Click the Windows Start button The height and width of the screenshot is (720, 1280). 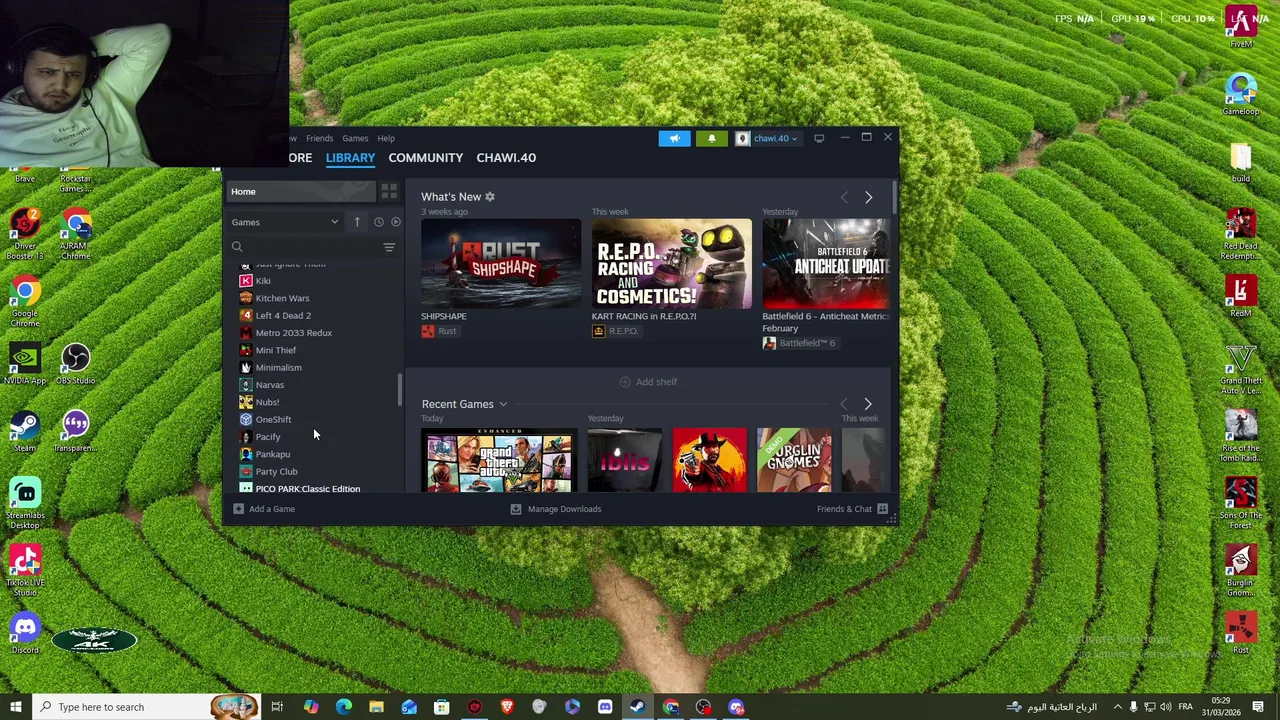15,707
